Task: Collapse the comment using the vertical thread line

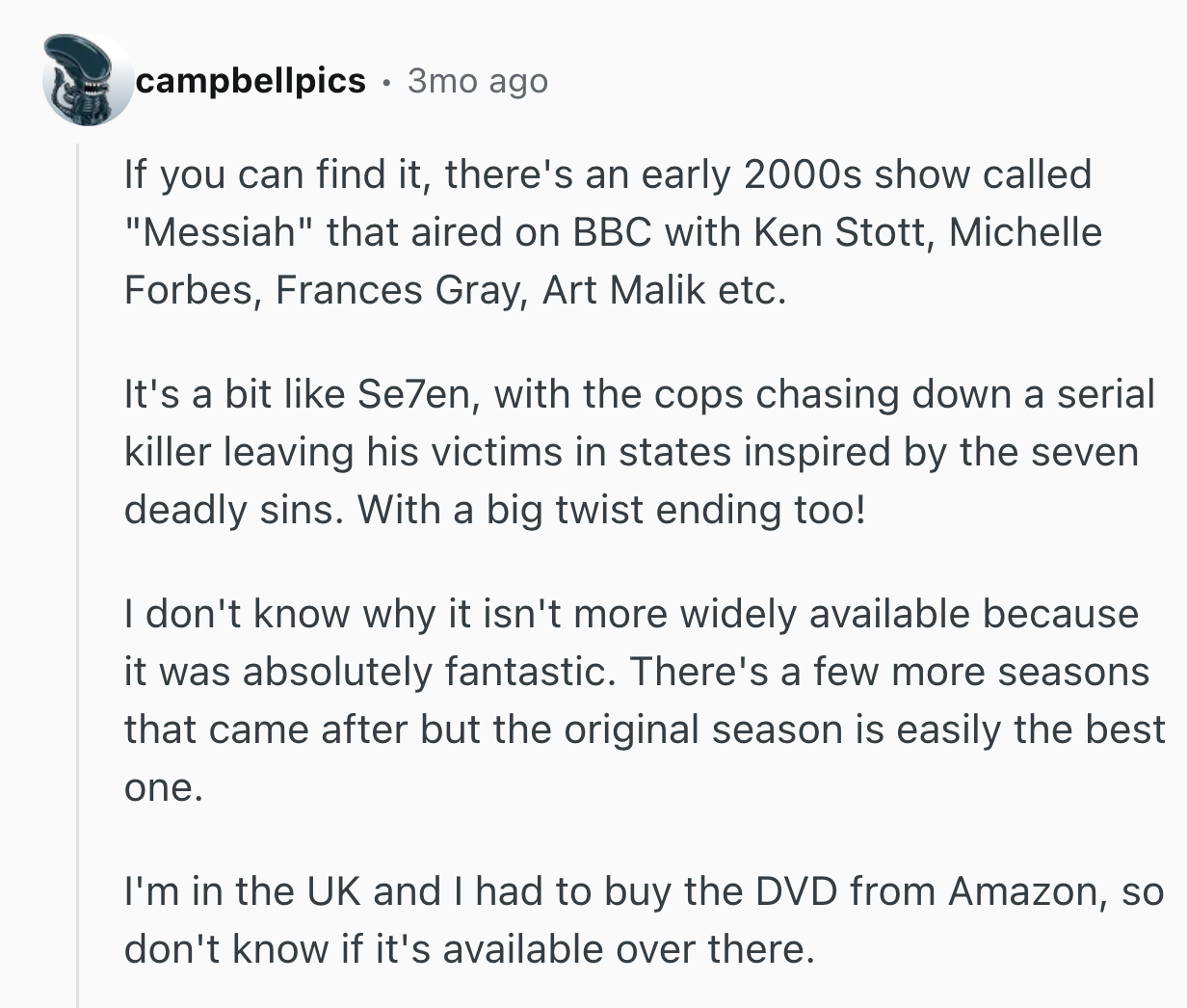Action: pyautogui.click(x=78, y=578)
